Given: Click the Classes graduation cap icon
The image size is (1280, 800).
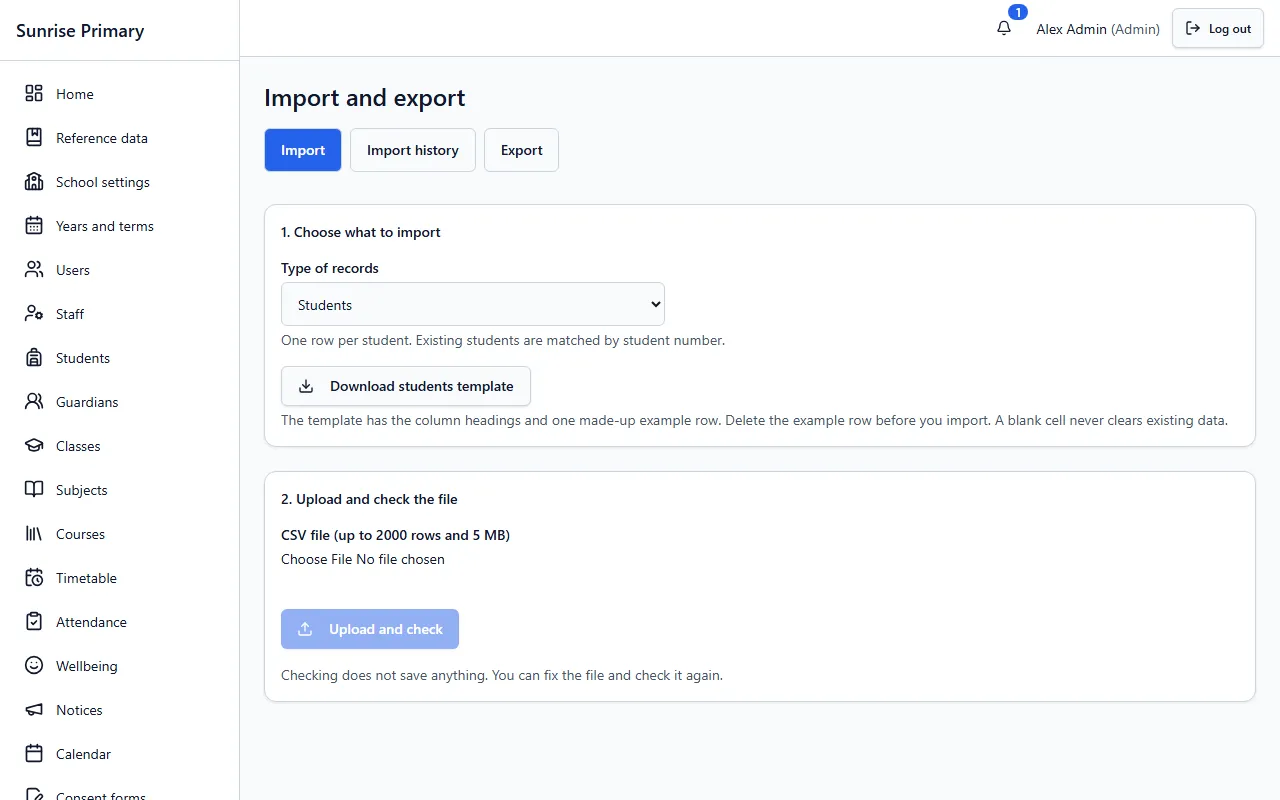Looking at the screenshot, I should tap(34, 446).
